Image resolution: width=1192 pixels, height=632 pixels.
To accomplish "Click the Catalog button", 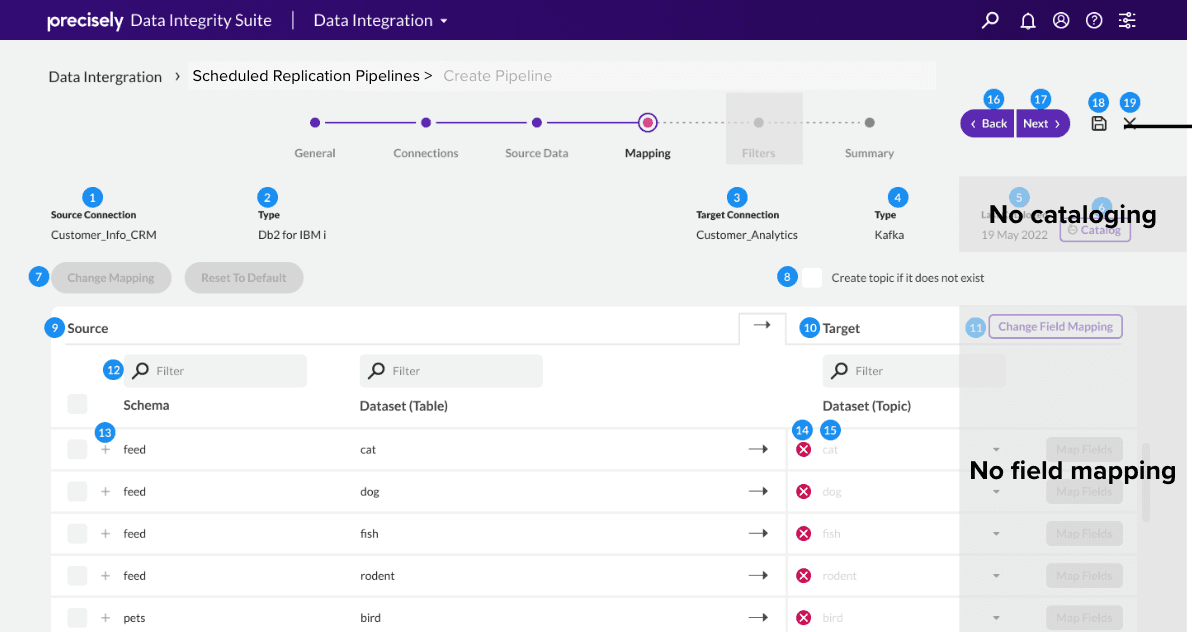I will click(1095, 230).
